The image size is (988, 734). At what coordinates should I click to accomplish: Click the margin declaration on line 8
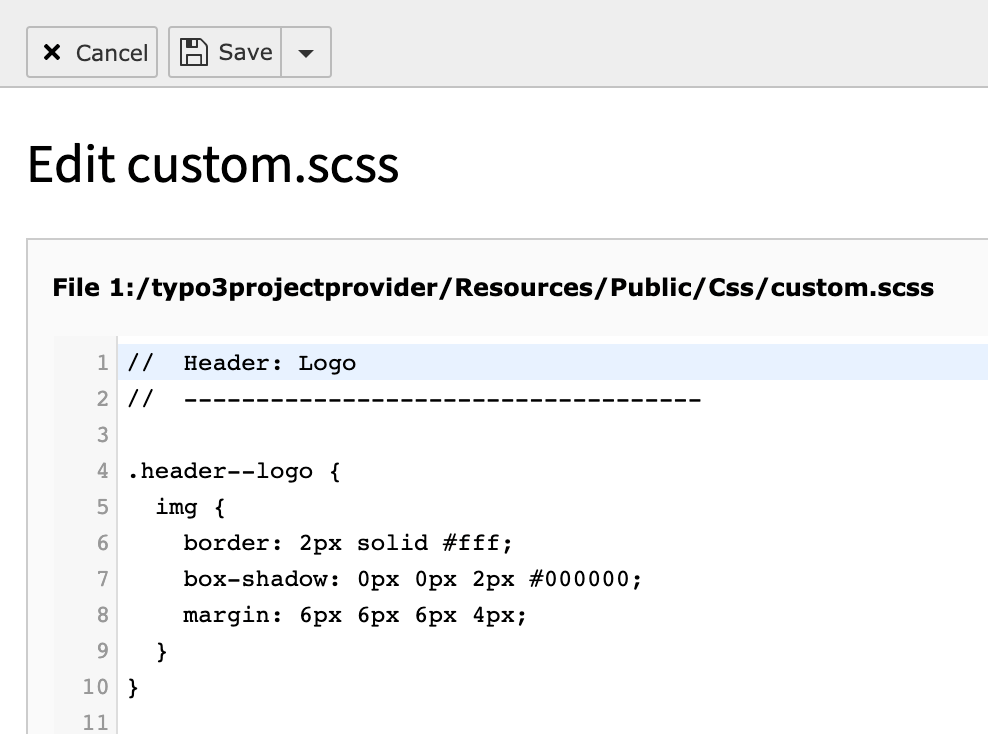click(354, 615)
